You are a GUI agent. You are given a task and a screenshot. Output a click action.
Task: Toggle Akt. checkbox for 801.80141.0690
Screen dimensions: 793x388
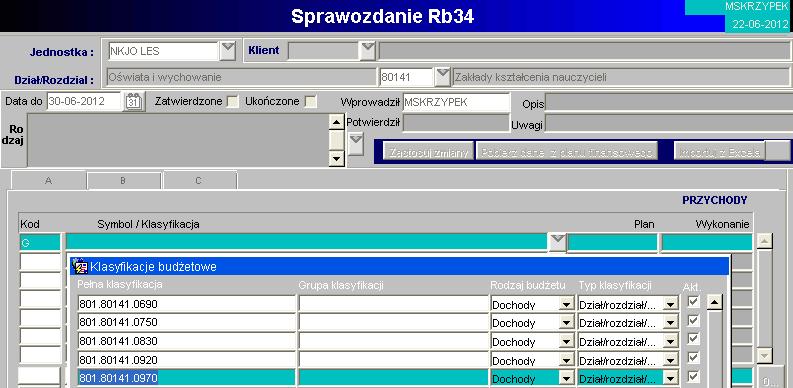694,302
